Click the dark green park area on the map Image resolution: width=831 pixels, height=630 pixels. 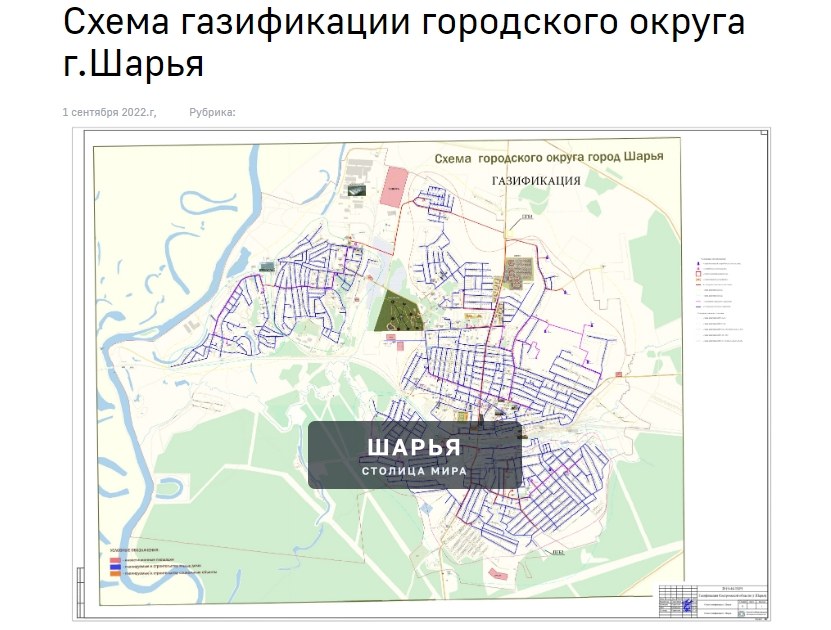399,310
